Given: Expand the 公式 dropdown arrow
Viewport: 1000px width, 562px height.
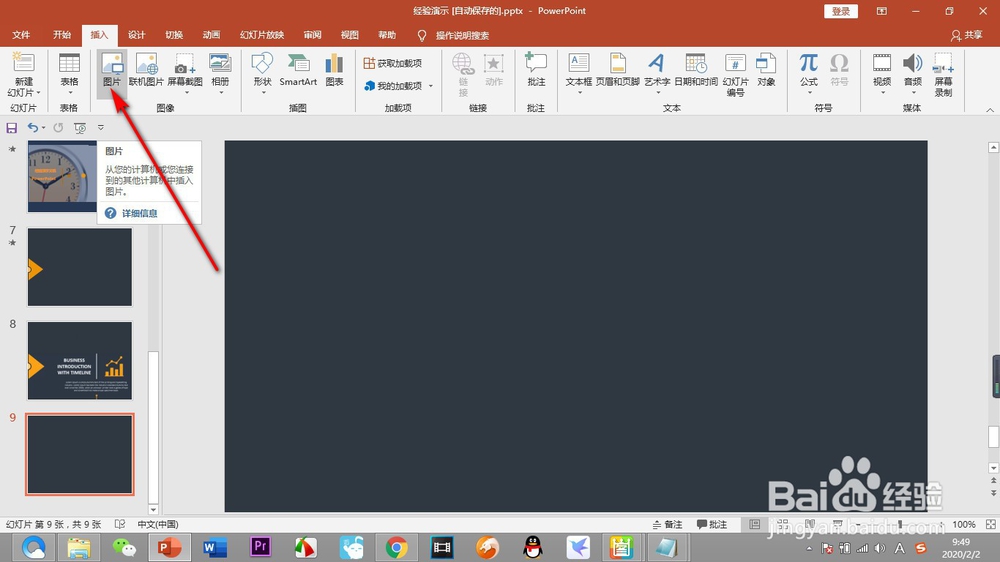Looking at the screenshot, I should [809, 93].
